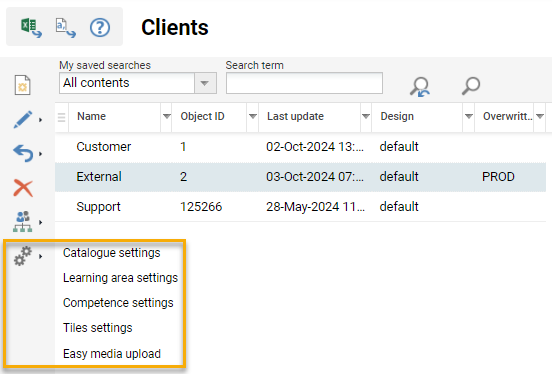The height and width of the screenshot is (374, 552).
Task: Click the gears settings icon
Action: pyautogui.click(x=23, y=256)
